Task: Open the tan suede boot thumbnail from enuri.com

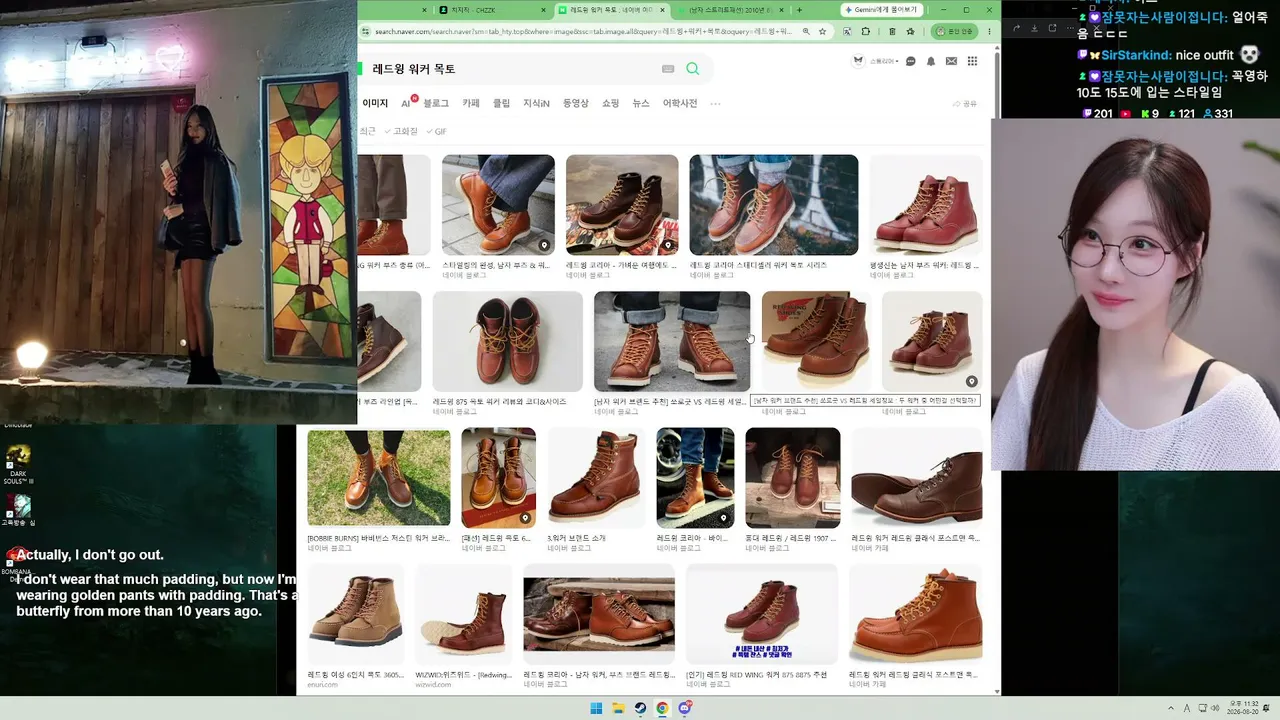Action: pyautogui.click(x=355, y=613)
